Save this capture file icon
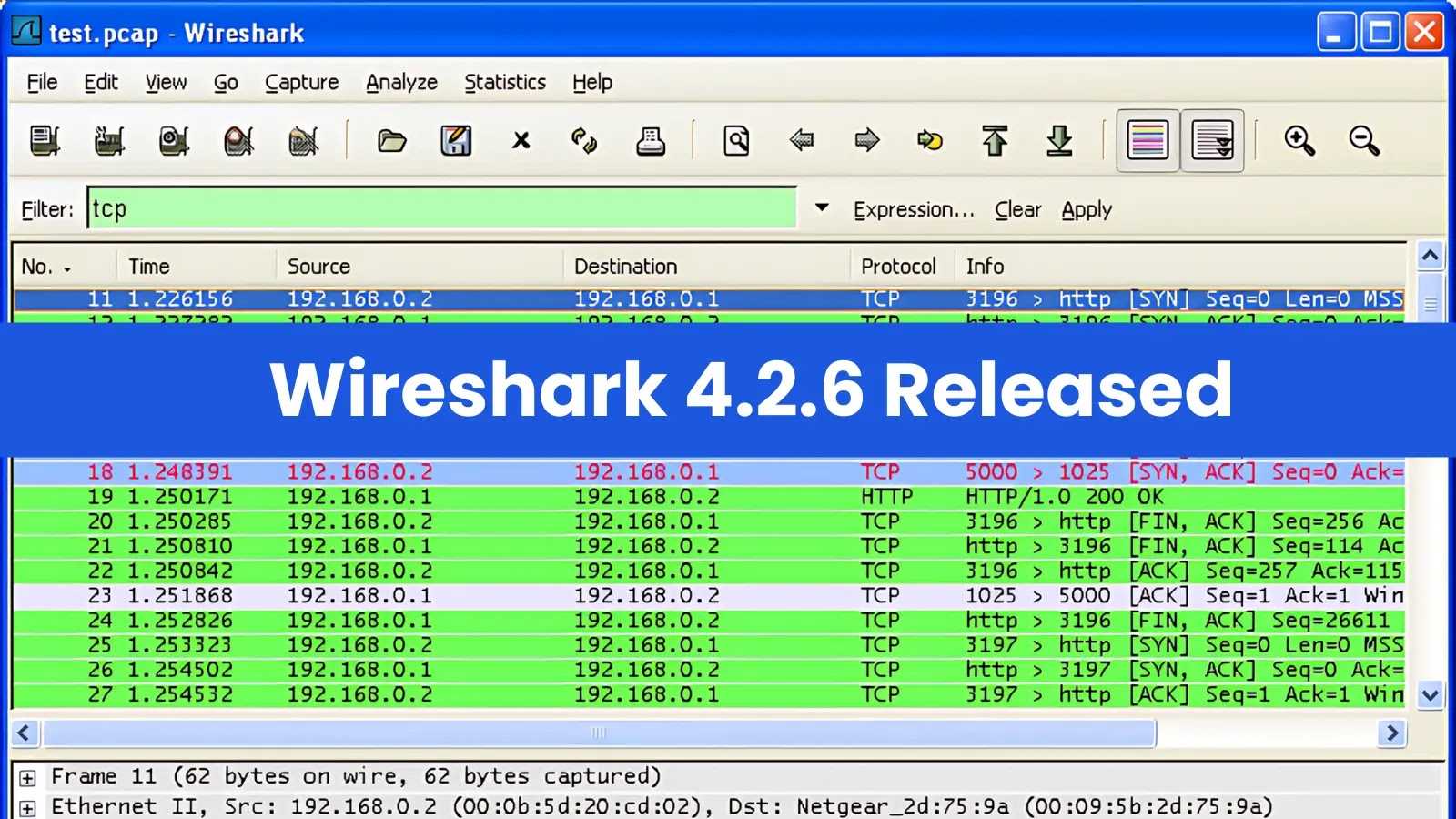Screen dimensions: 1456x819 click(456, 141)
